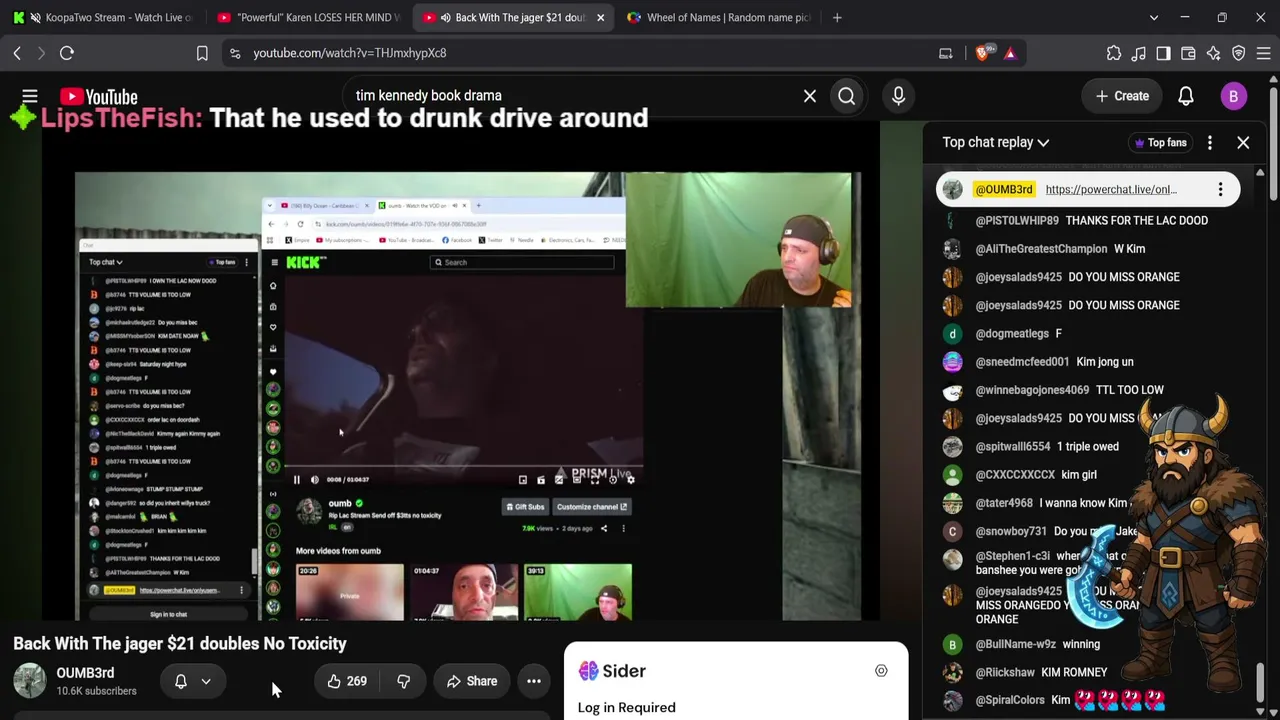Expand the Top chat replay dropdown
This screenshot has height=720, width=1280.
995,142
